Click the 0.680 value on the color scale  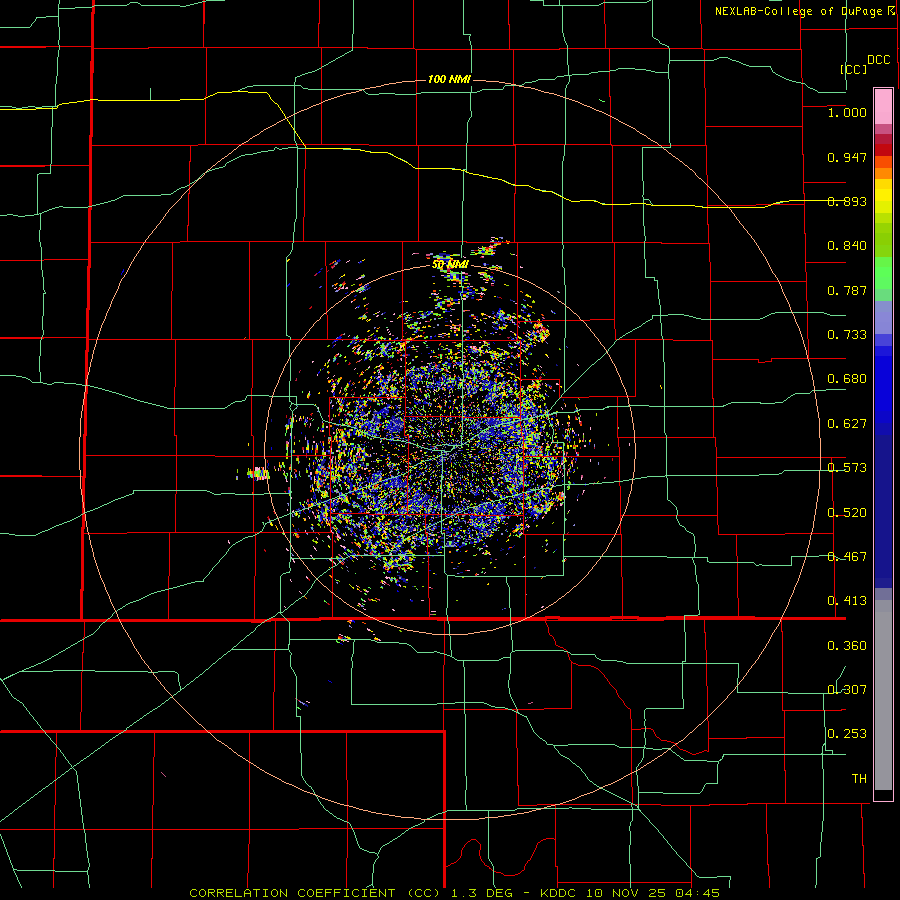847,379
